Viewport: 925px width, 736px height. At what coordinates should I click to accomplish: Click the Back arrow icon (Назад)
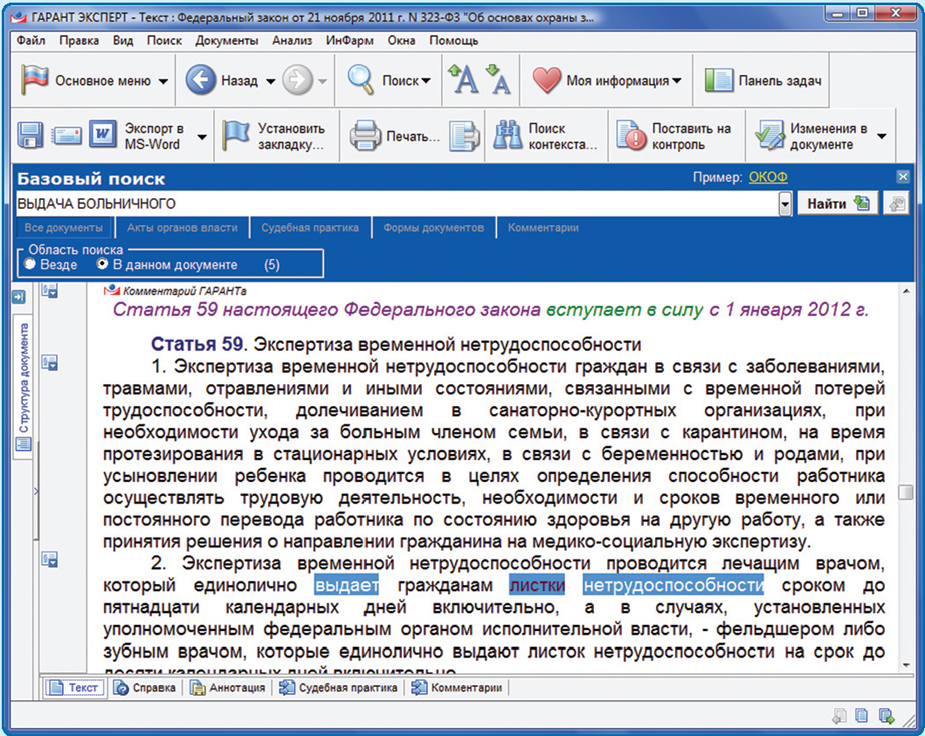click(201, 81)
